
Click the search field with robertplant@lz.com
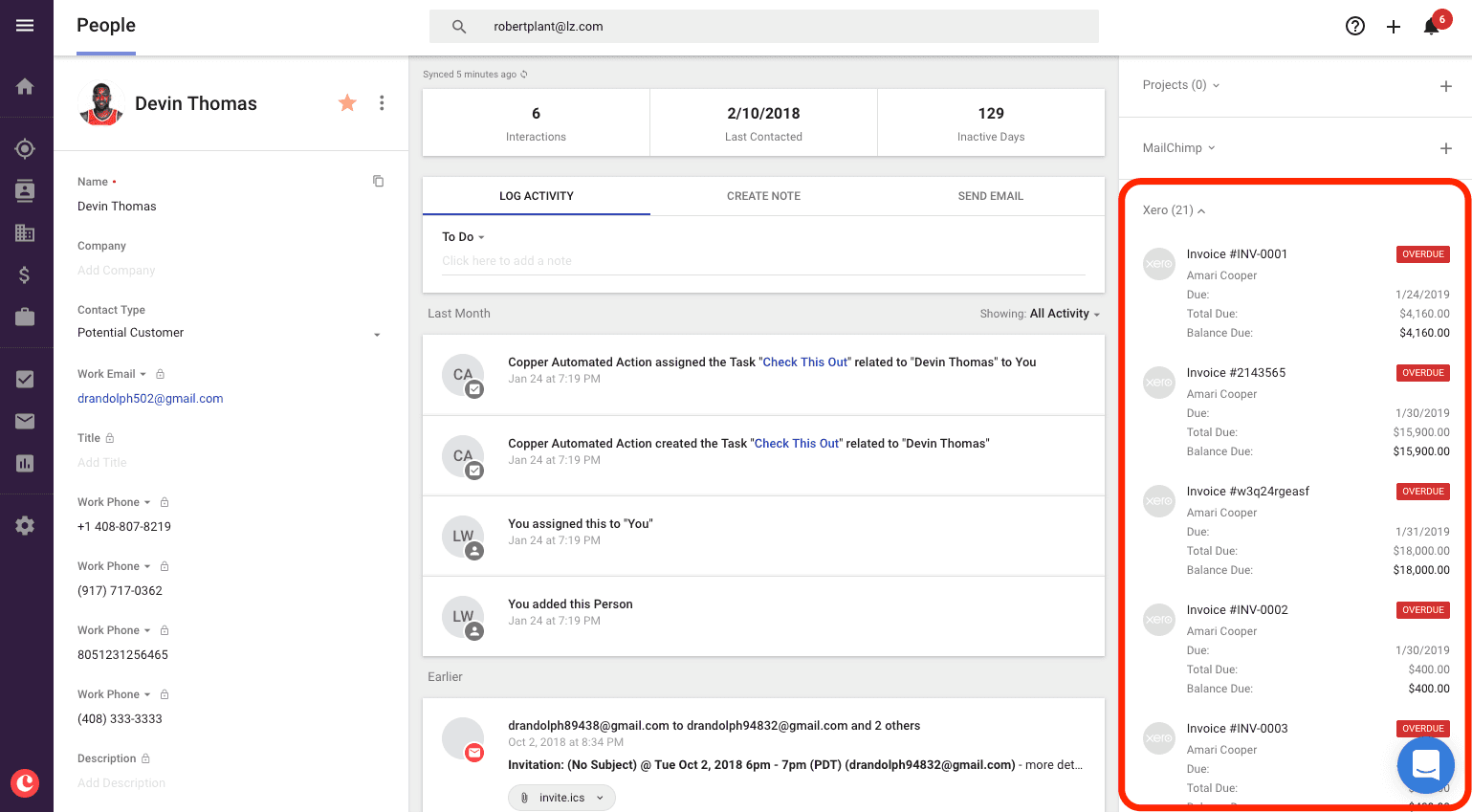763,27
